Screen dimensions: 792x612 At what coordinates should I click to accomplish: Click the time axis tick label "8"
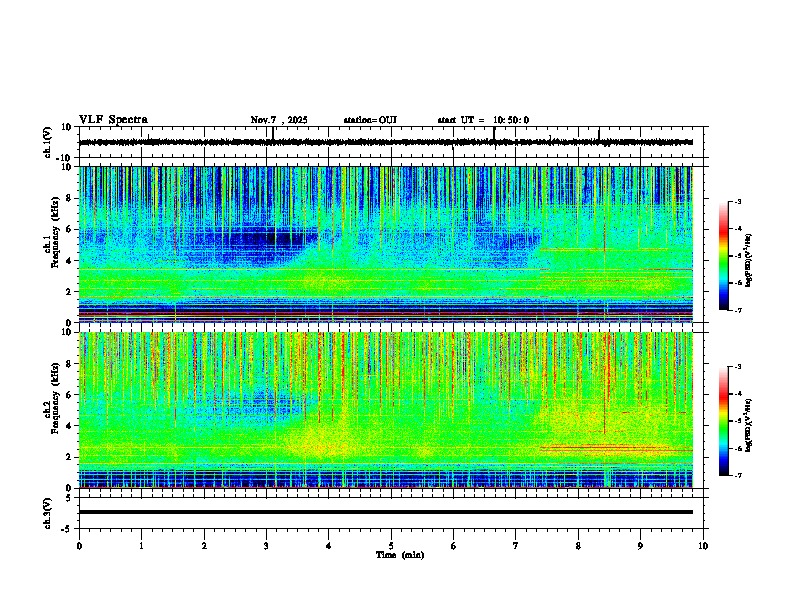coord(578,546)
